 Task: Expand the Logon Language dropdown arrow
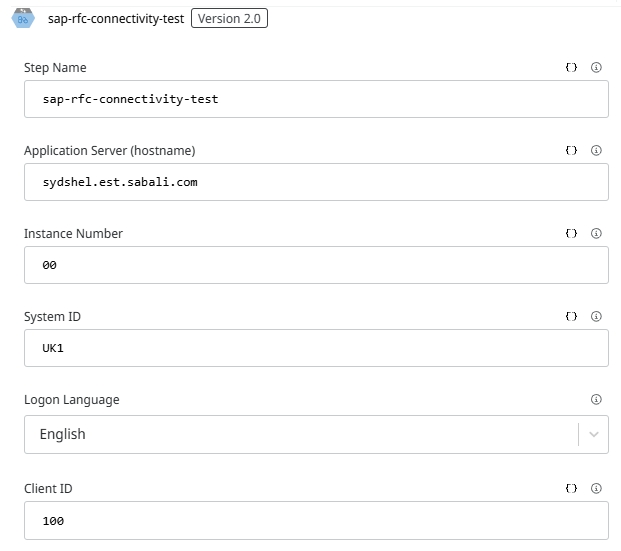594,435
